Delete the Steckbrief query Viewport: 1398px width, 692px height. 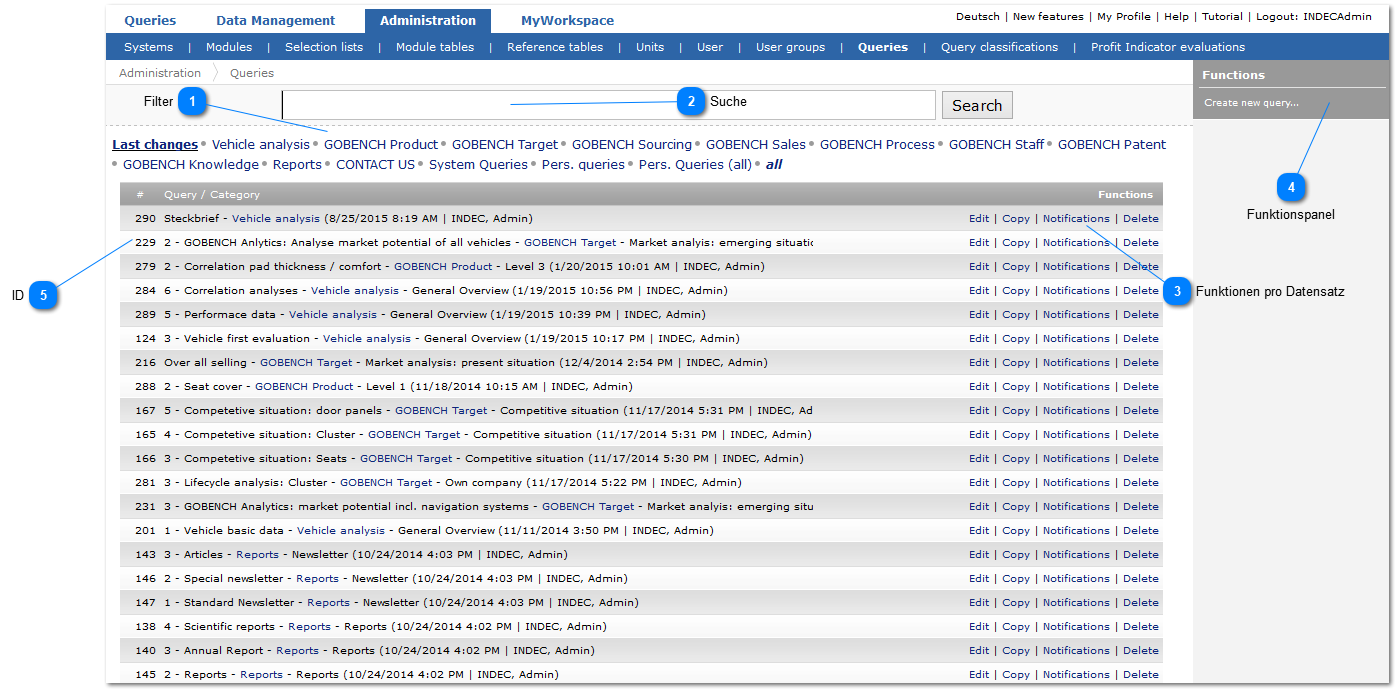tap(1141, 219)
